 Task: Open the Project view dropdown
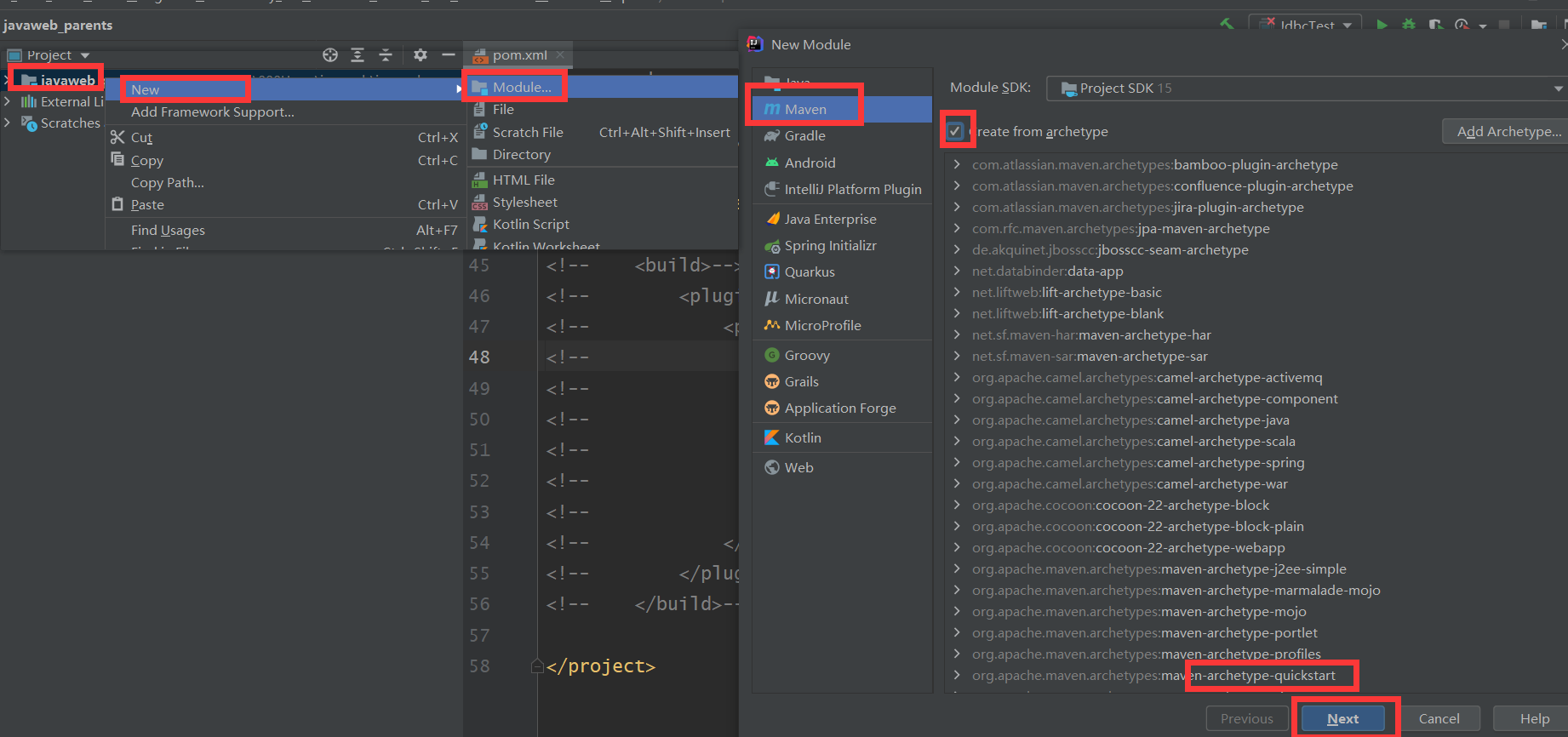point(49,55)
